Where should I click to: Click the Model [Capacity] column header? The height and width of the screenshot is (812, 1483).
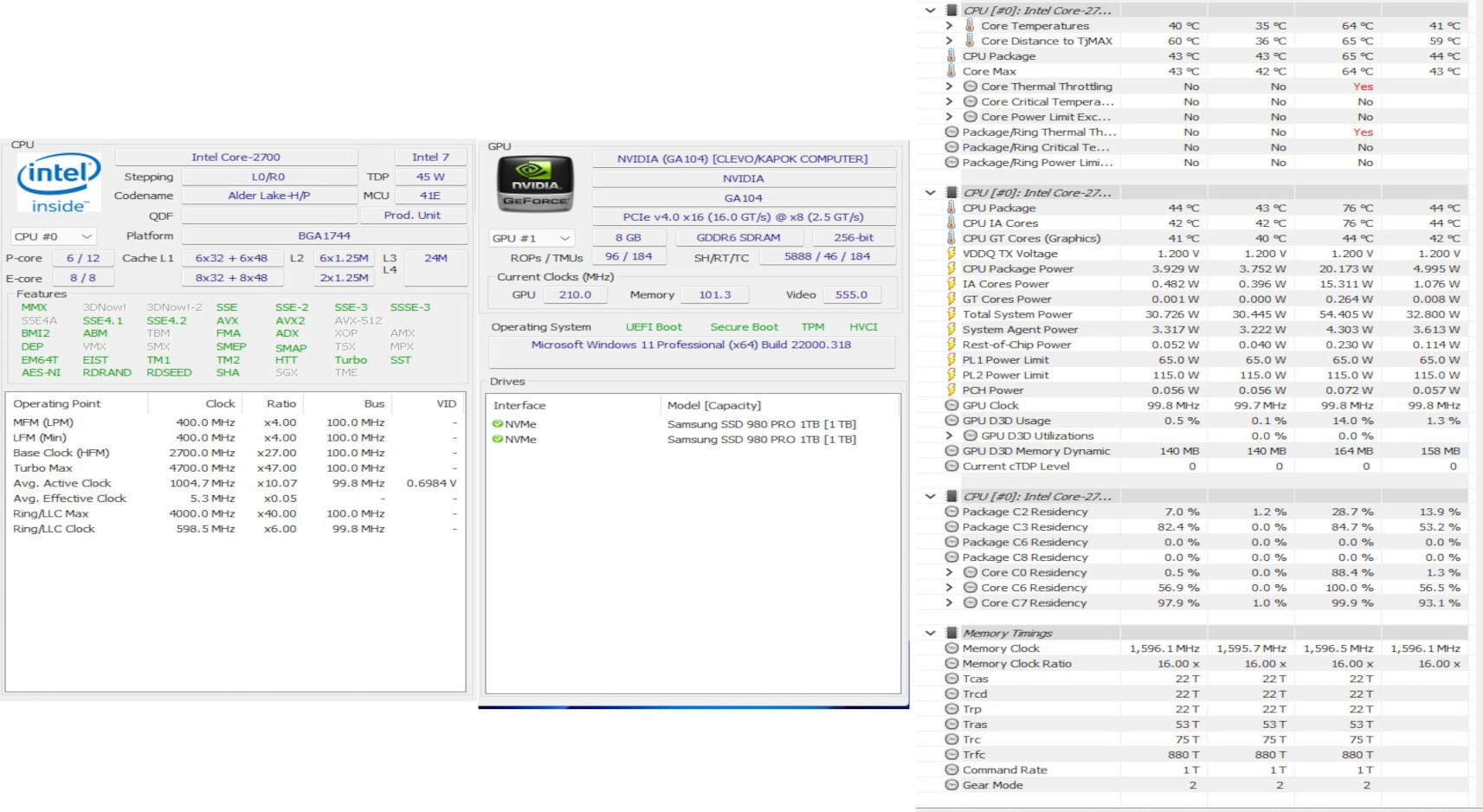coord(714,405)
